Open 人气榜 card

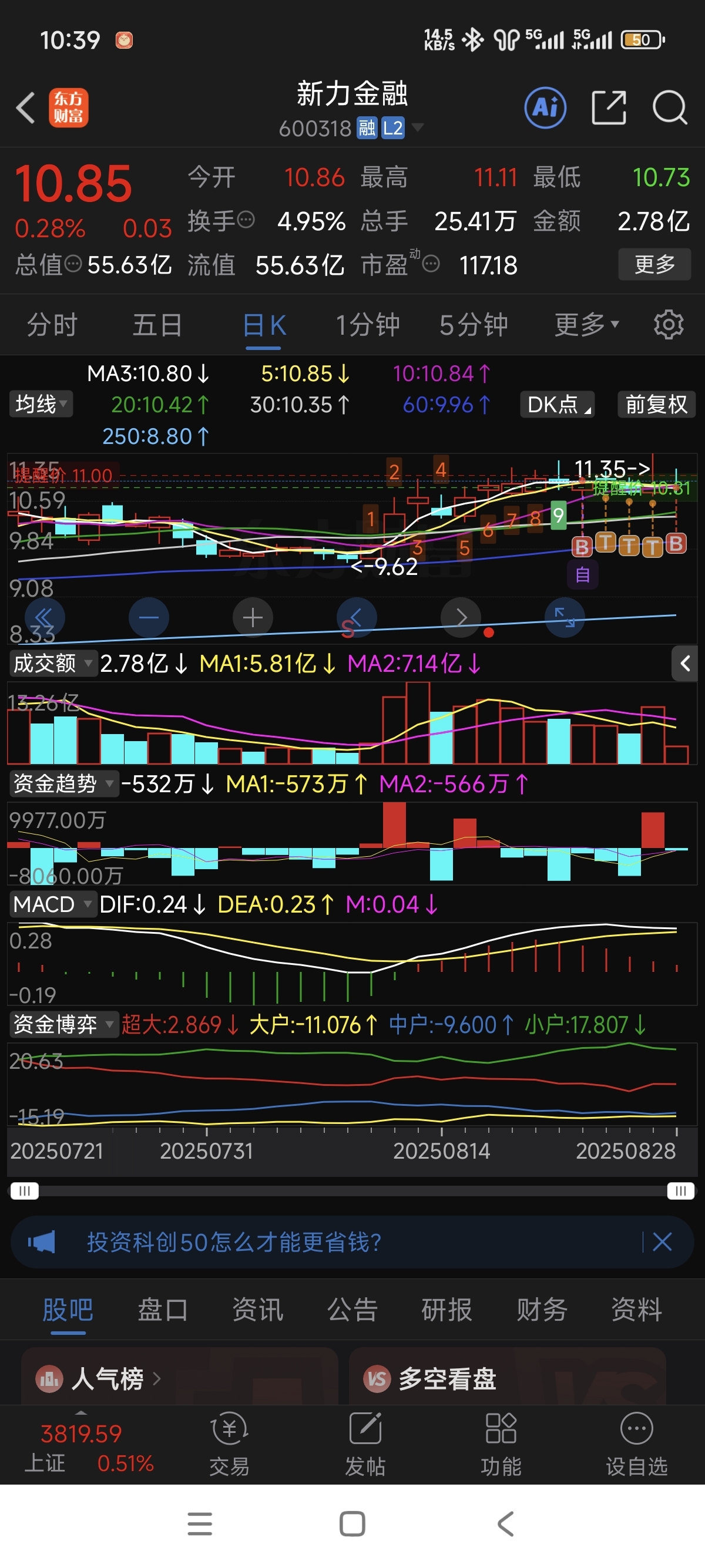point(180,1378)
